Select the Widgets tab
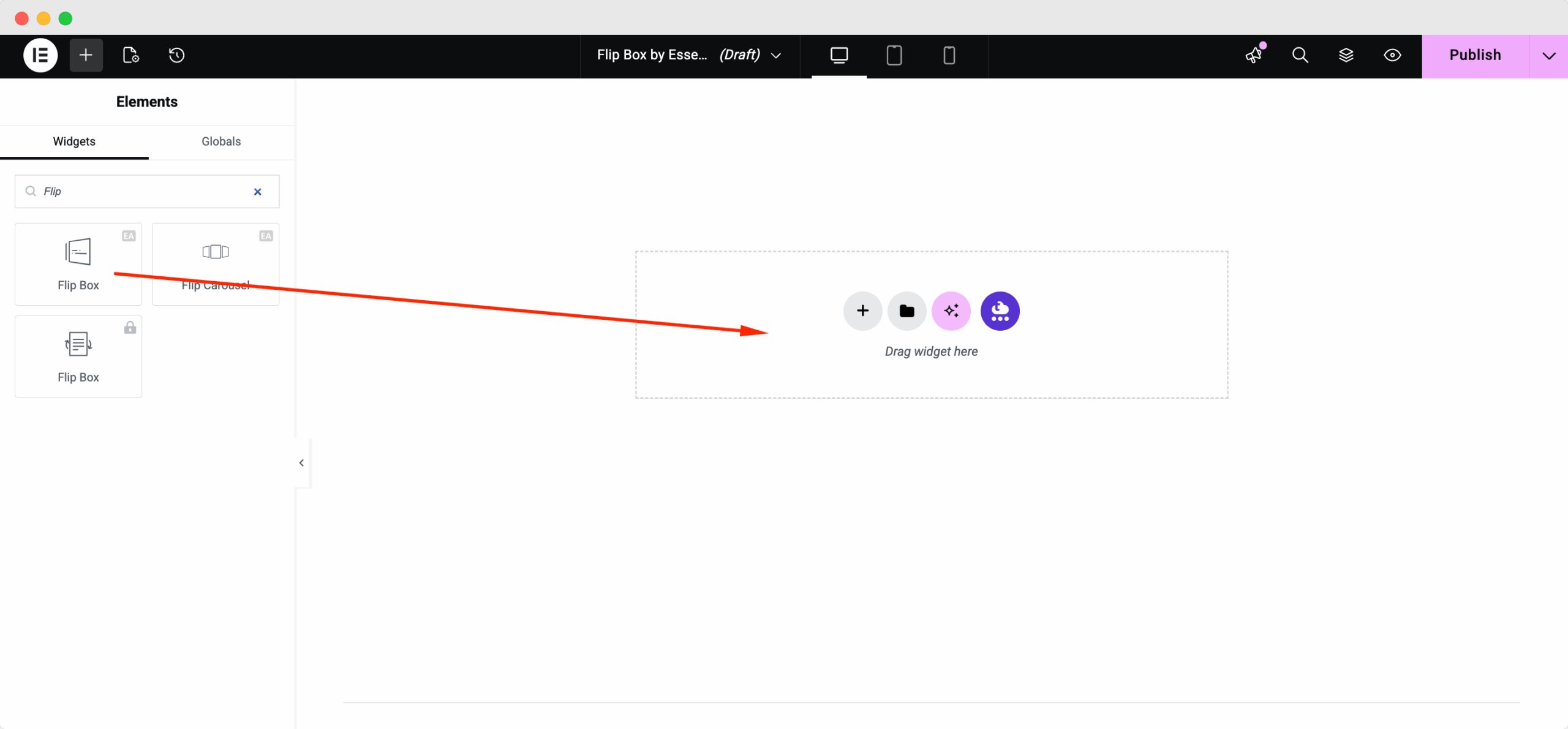The width and height of the screenshot is (1568, 729). click(74, 142)
